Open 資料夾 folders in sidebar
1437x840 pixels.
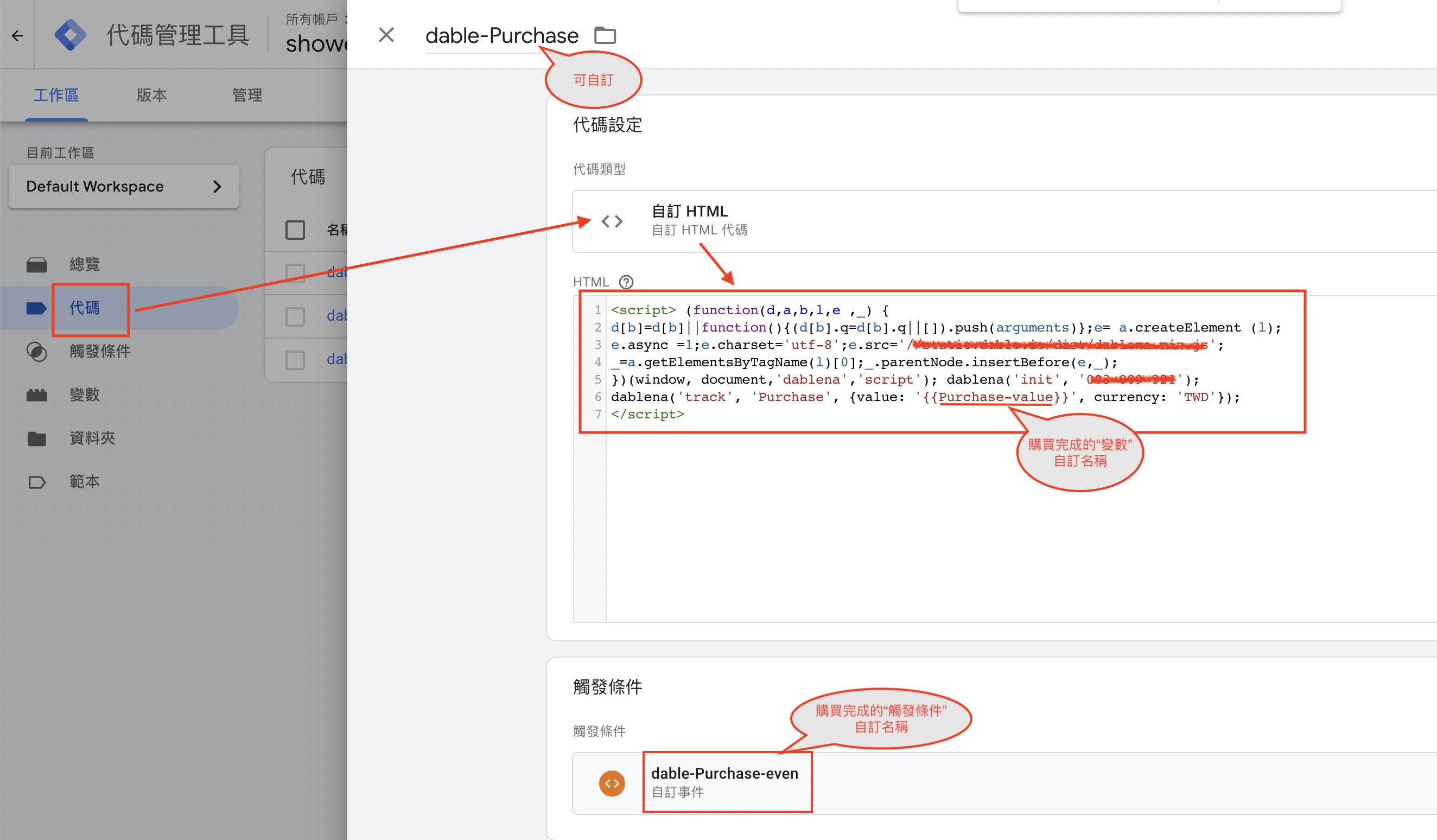[x=92, y=438]
